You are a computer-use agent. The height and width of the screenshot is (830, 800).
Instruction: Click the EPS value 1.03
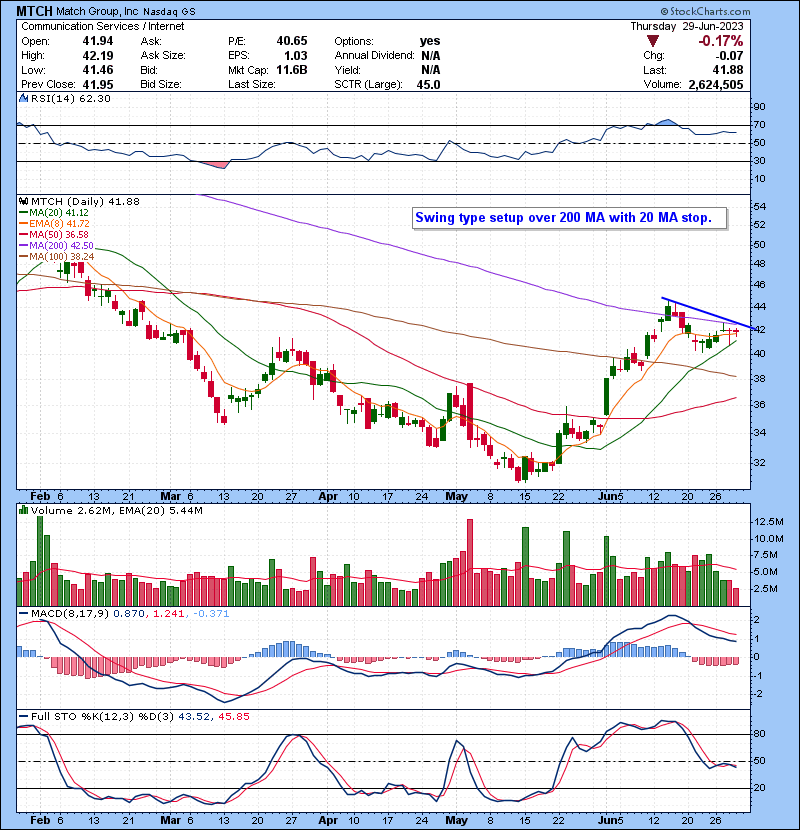coord(295,55)
